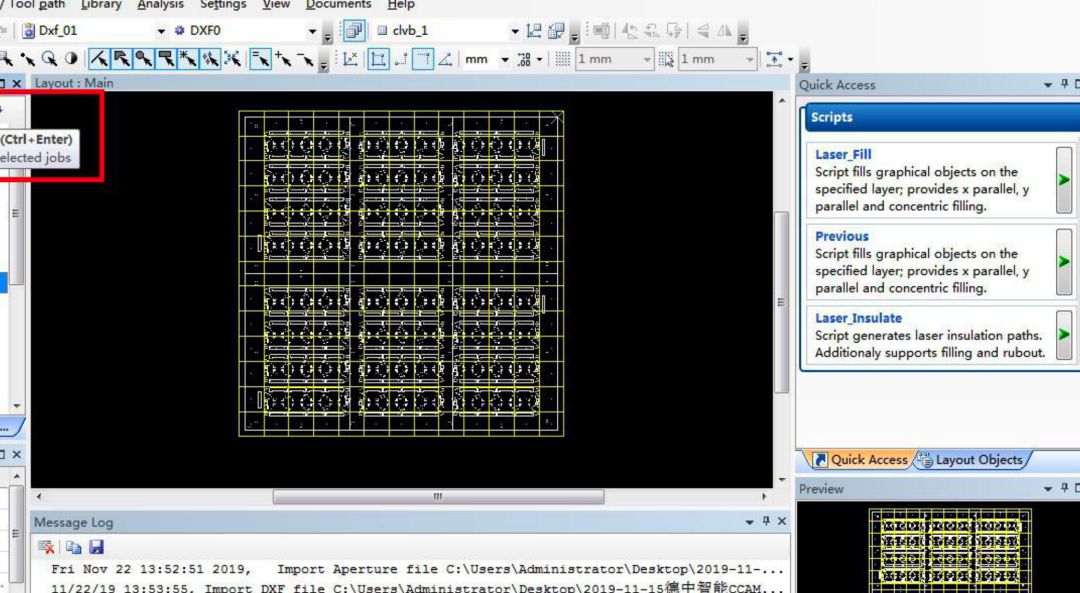Image resolution: width=1080 pixels, height=593 pixels.
Task: Click the coordinate origin axis icon
Action: click(x=350, y=59)
